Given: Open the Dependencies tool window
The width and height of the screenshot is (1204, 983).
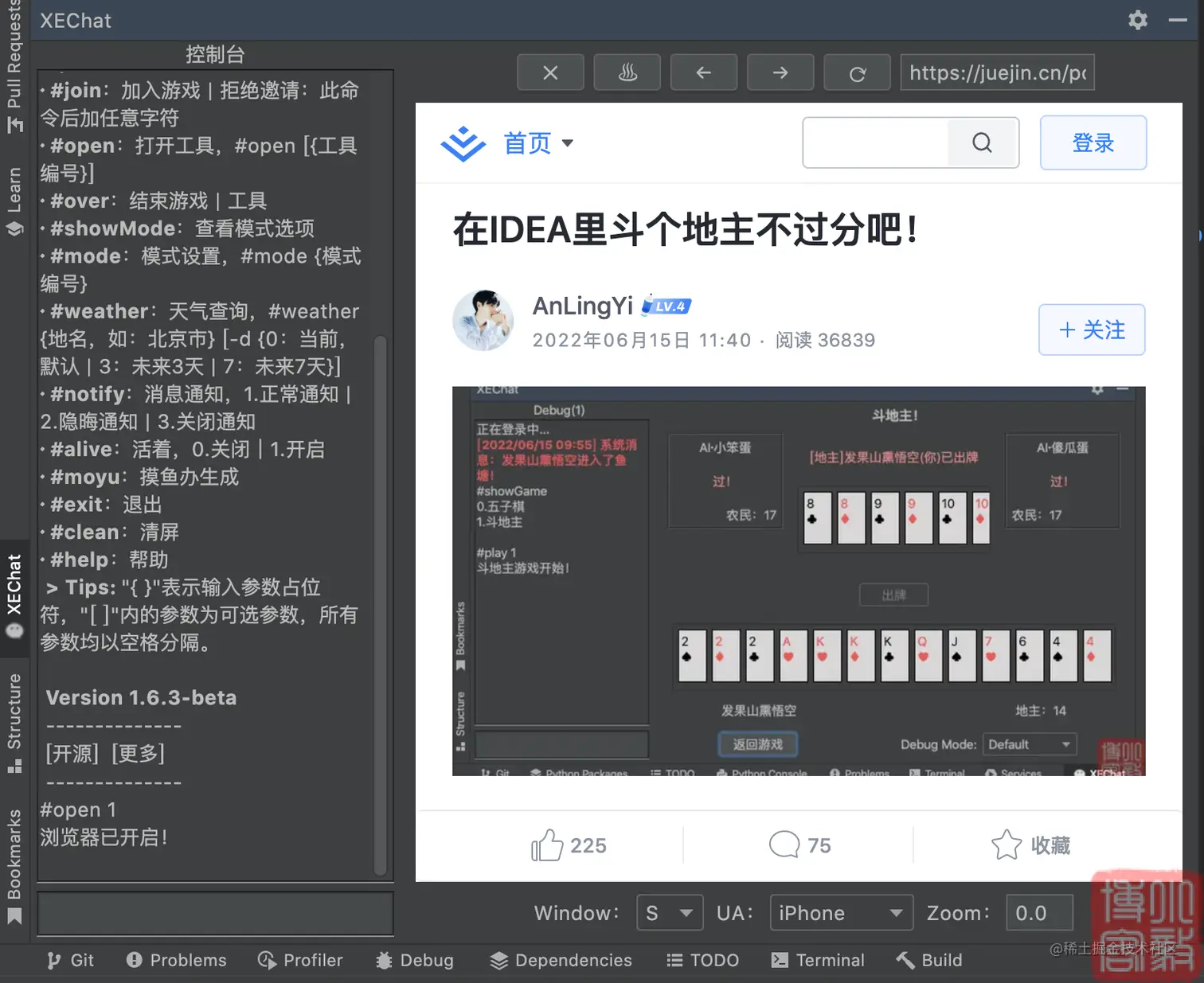Looking at the screenshot, I should click(x=561, y=961).
